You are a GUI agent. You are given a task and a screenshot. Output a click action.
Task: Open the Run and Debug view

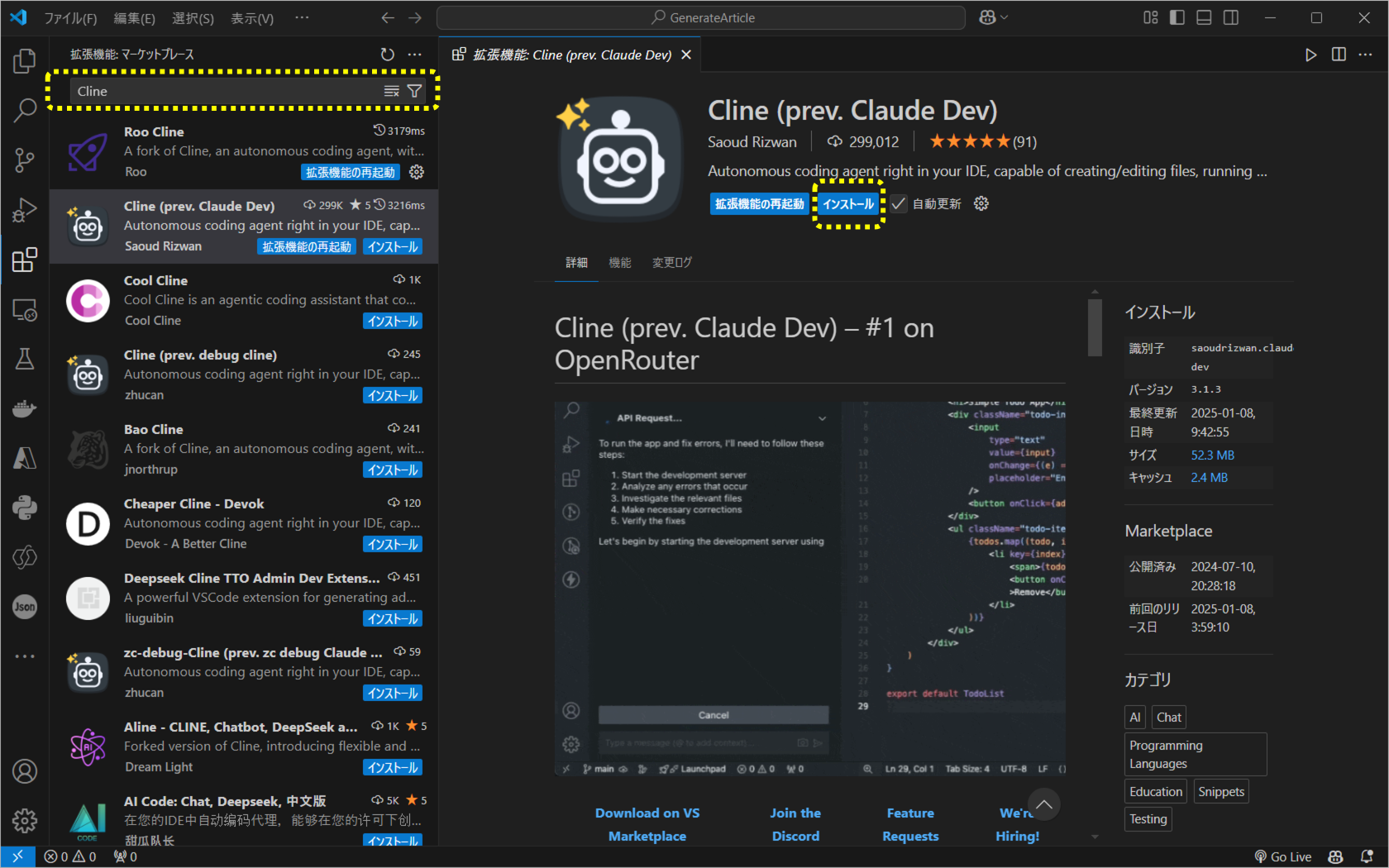point(25,210)
